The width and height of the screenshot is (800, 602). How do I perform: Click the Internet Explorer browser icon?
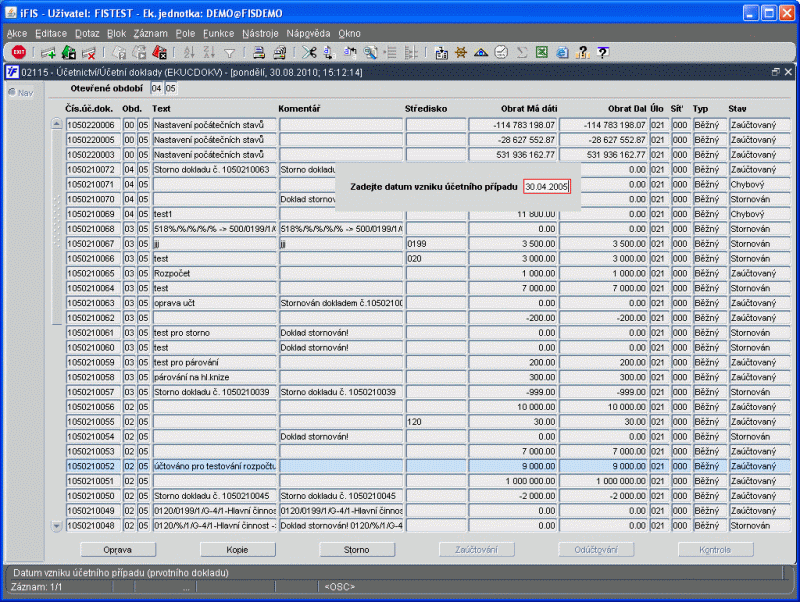pyautogui.click(x=562, y=52)
